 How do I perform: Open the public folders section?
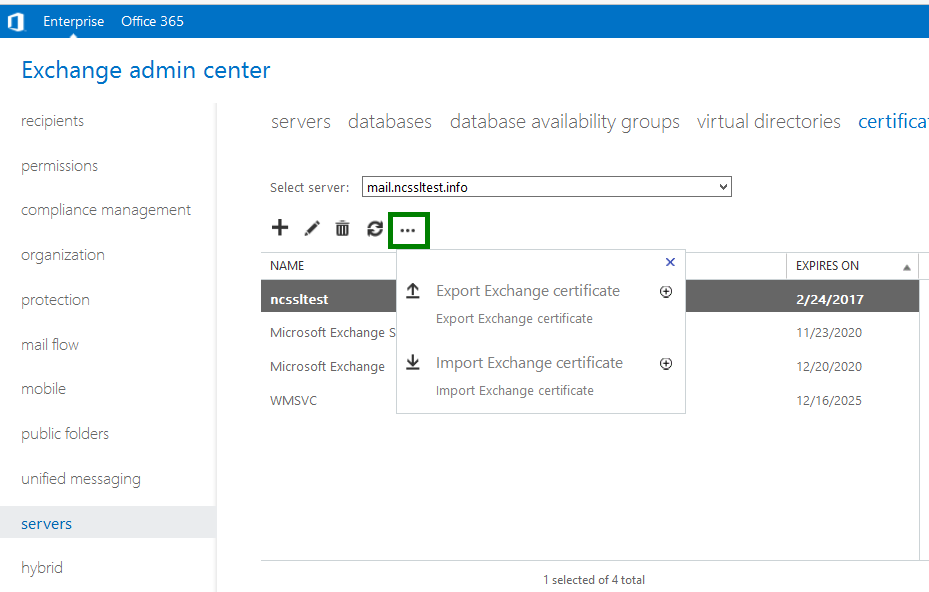[x=65, y=434]
